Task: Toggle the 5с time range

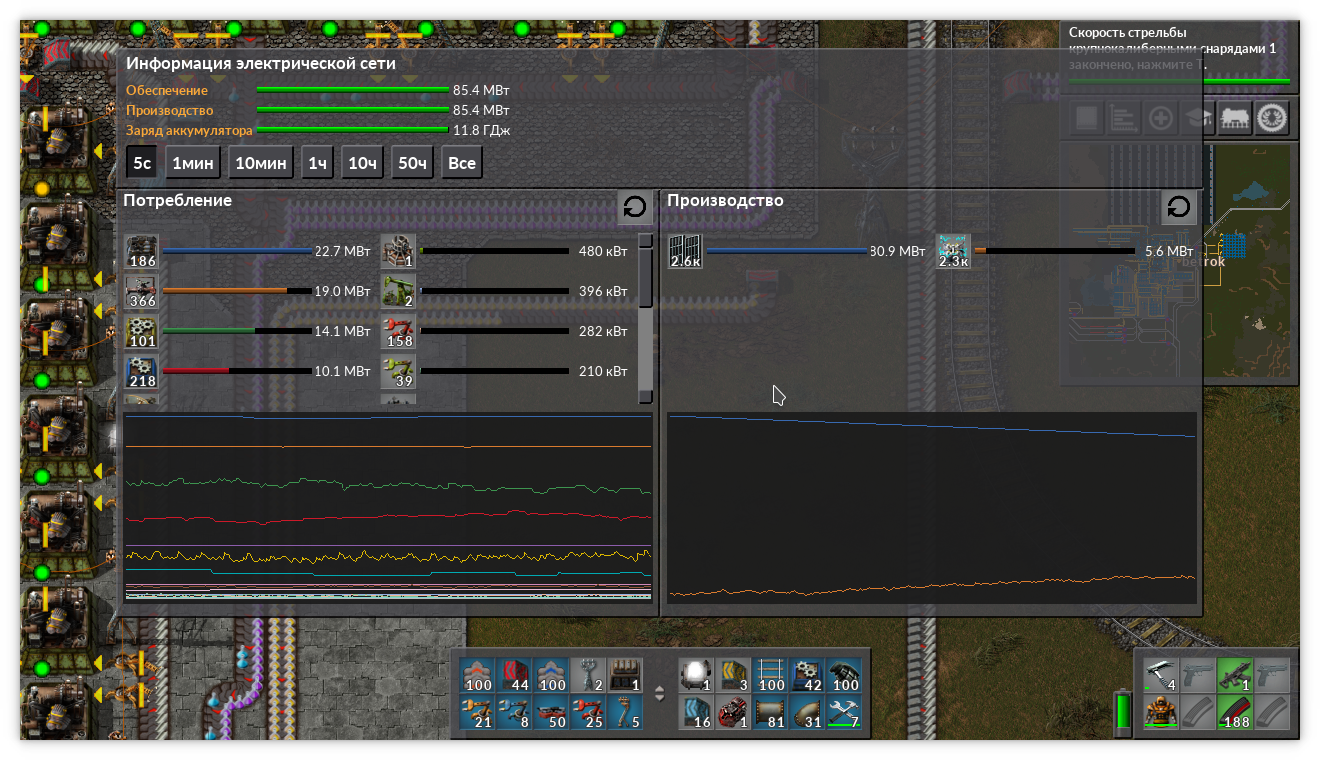Action: click(x=141, y=162)
